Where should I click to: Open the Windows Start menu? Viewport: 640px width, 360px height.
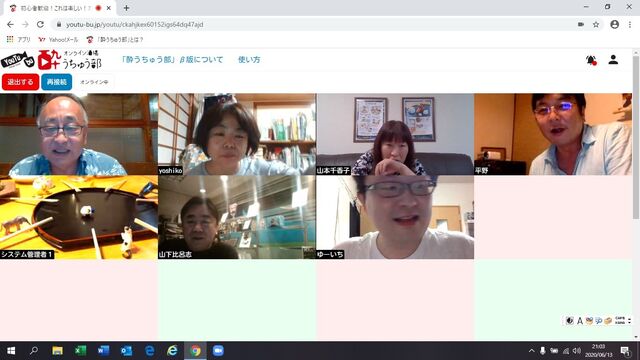(11, 351)
